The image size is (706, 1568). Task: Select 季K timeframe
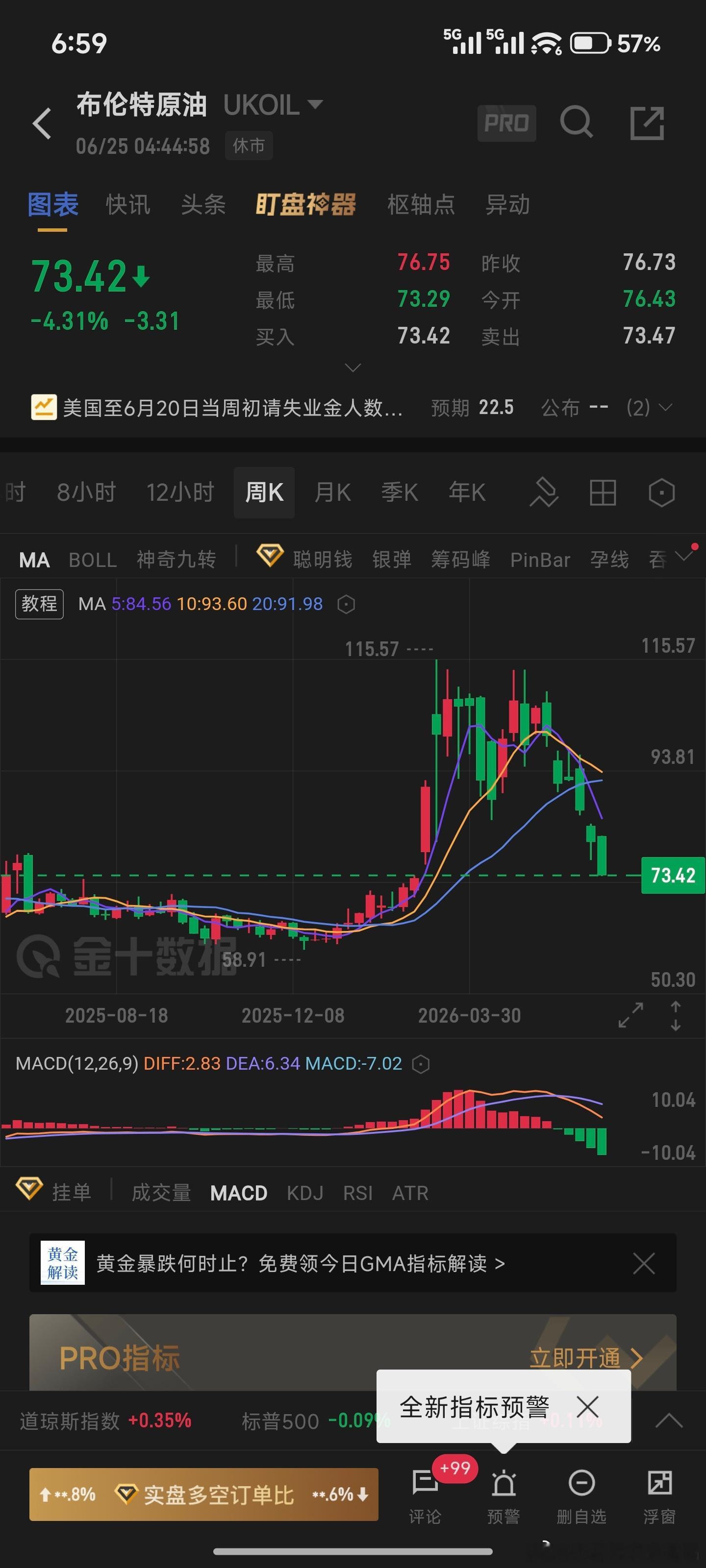point(400,492)
